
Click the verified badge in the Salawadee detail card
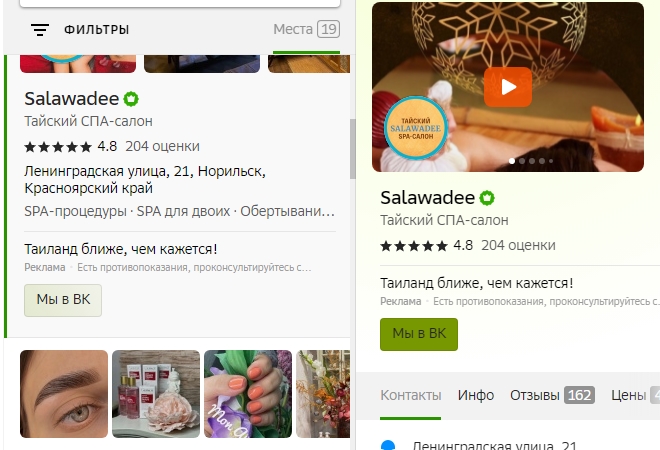click(487, 198)
